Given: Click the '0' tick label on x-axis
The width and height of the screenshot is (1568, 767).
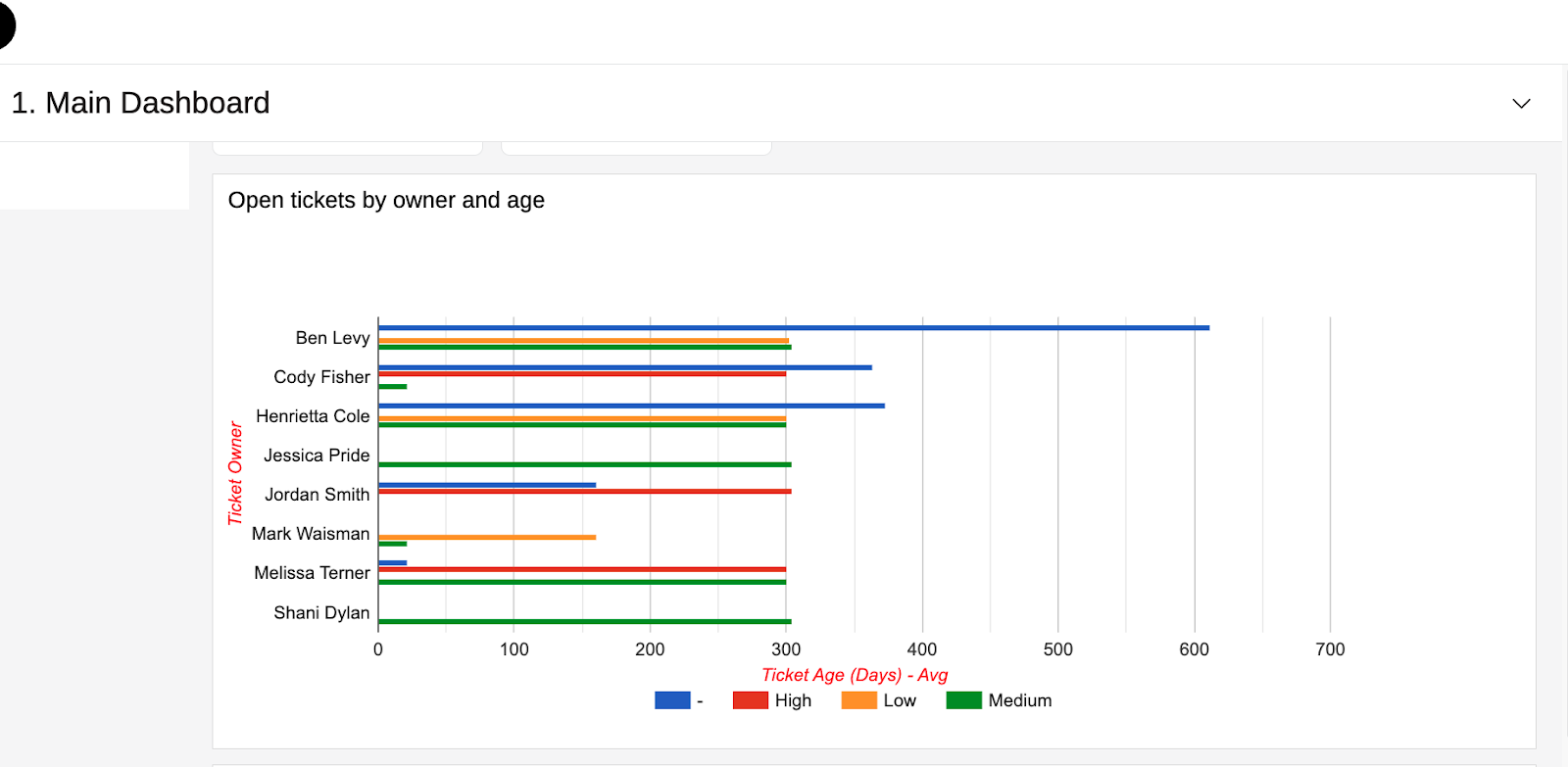Looking at the screenshot, I should click(378, 649).
